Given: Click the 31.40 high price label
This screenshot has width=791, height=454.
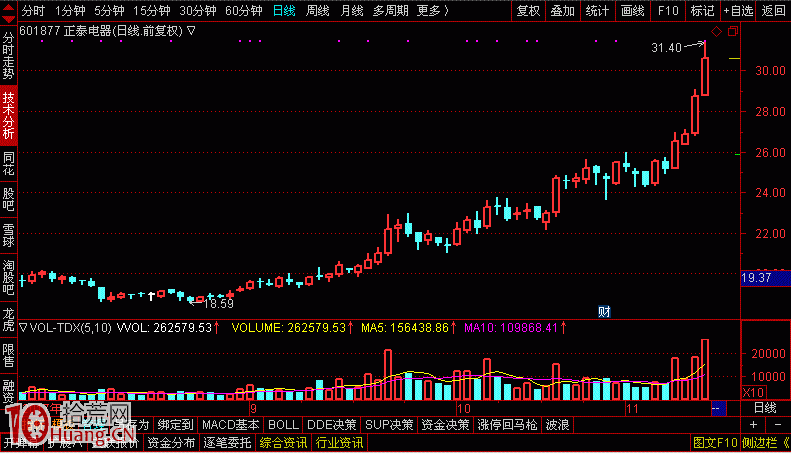Looking at the screenshot, I should click(666, 48).
